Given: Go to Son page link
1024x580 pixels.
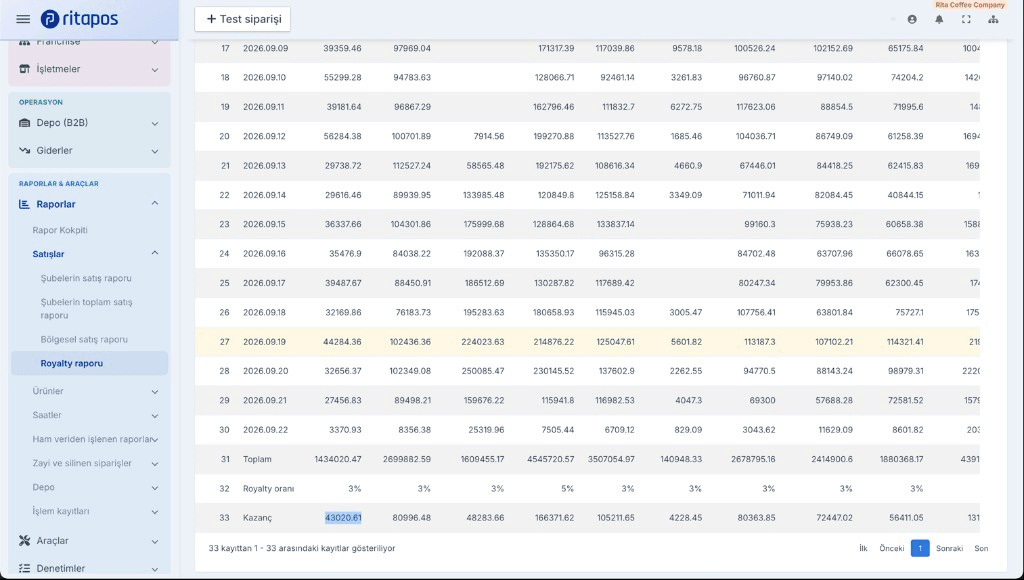Looking at the screenshot, I should (981, 549).
